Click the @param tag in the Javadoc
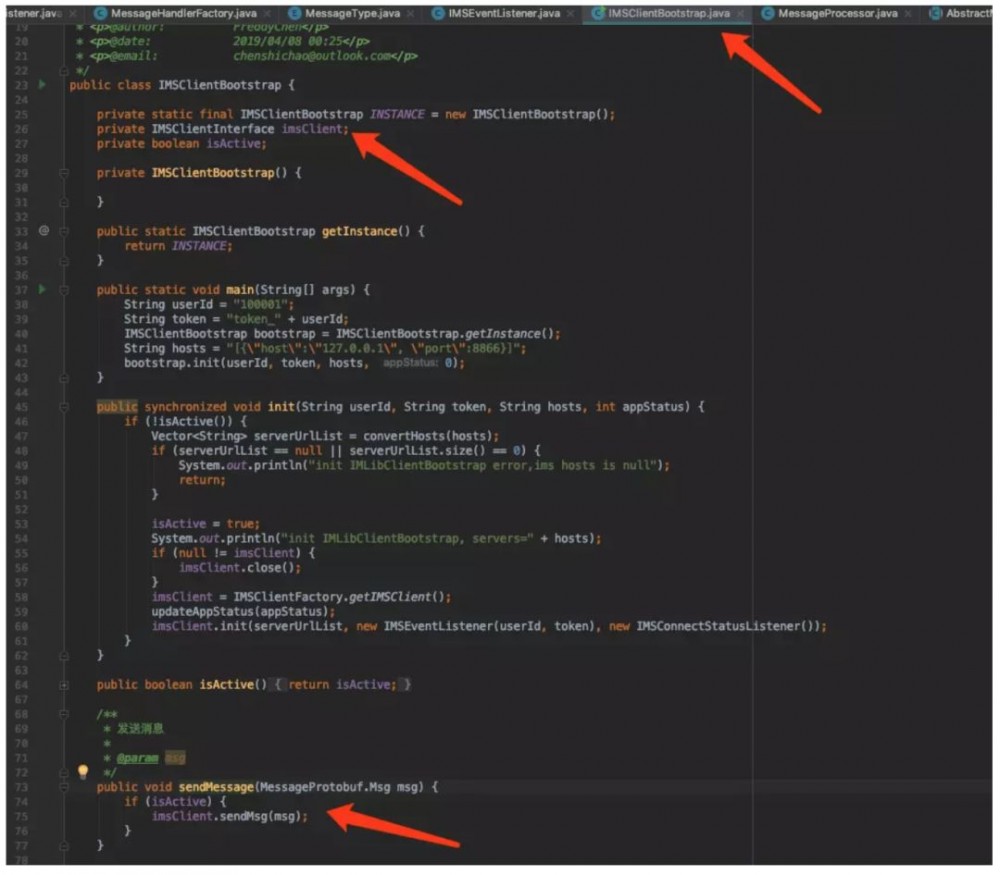 [137, 758]
